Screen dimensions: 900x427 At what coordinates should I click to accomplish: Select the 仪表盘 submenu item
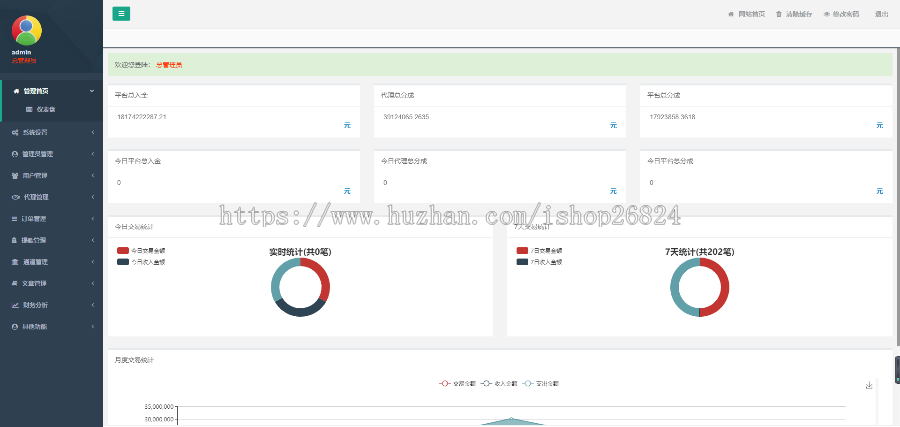coord(52,109)
